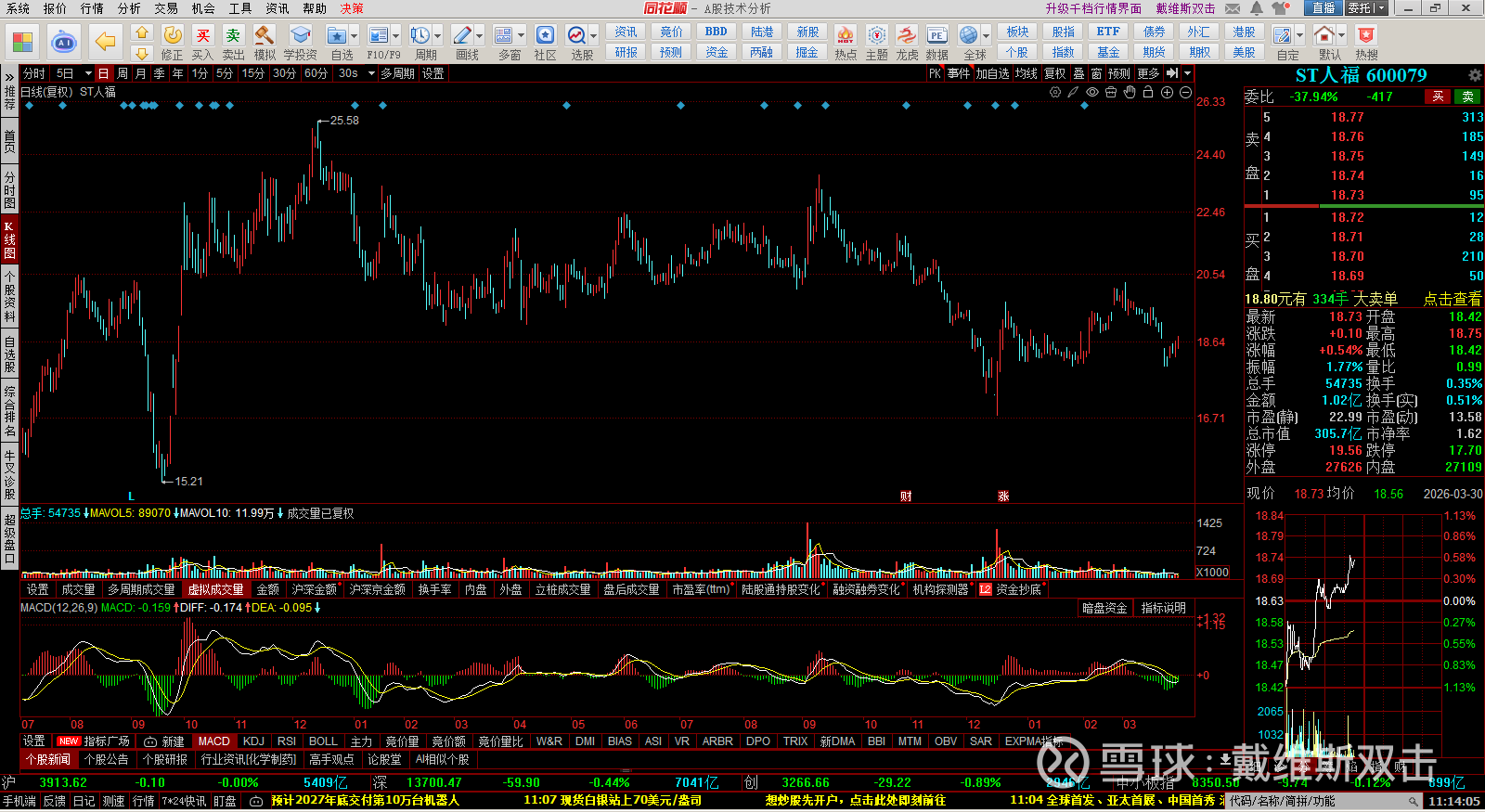Click the 升级千档行情界面 link
This screenshot has width=1485, height=812.
pos(1093,8)
